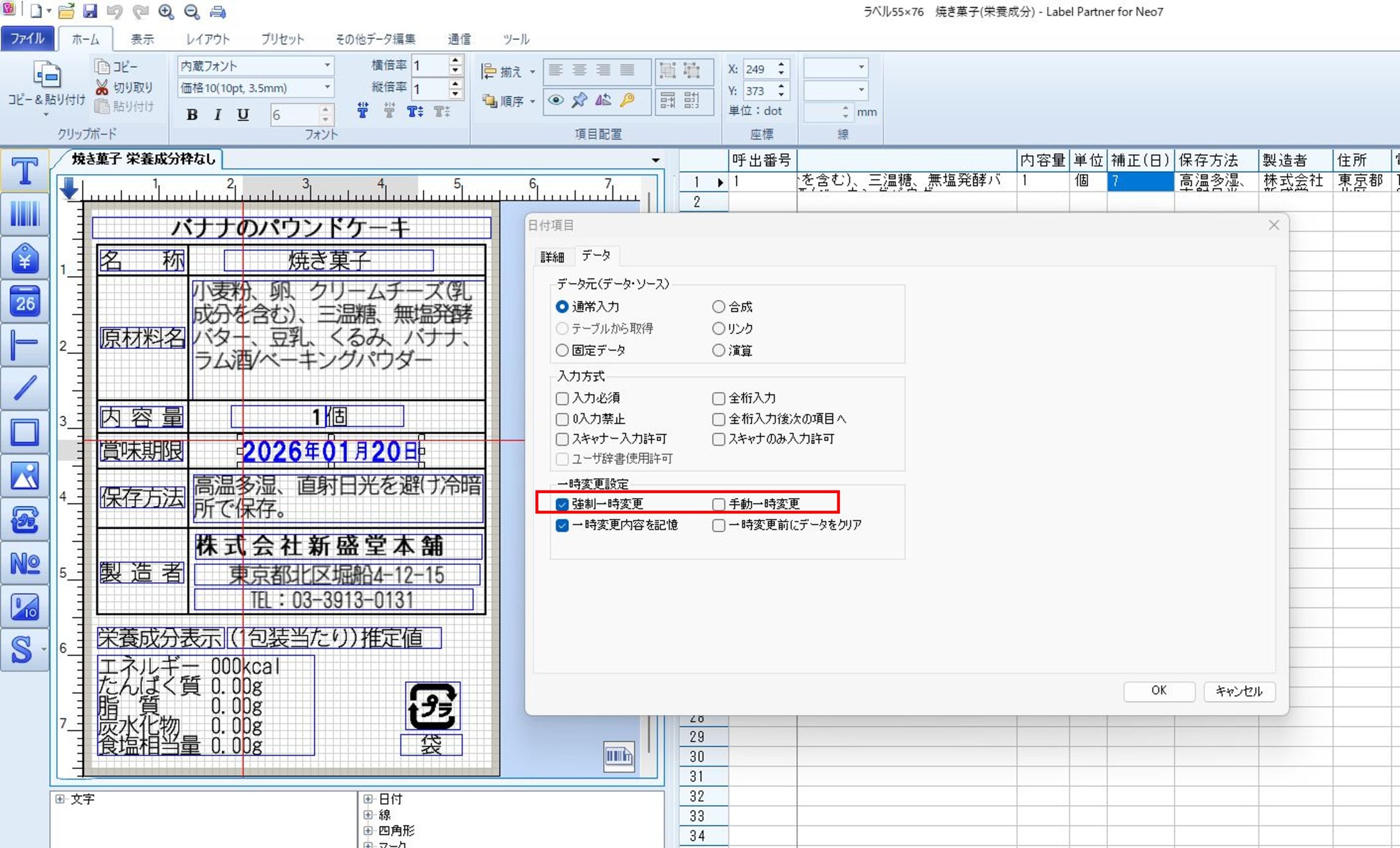The image size is (1400, 848).
Task: Open the 内蔵フォント font dropdown
Action: click(x=327, y=66)
